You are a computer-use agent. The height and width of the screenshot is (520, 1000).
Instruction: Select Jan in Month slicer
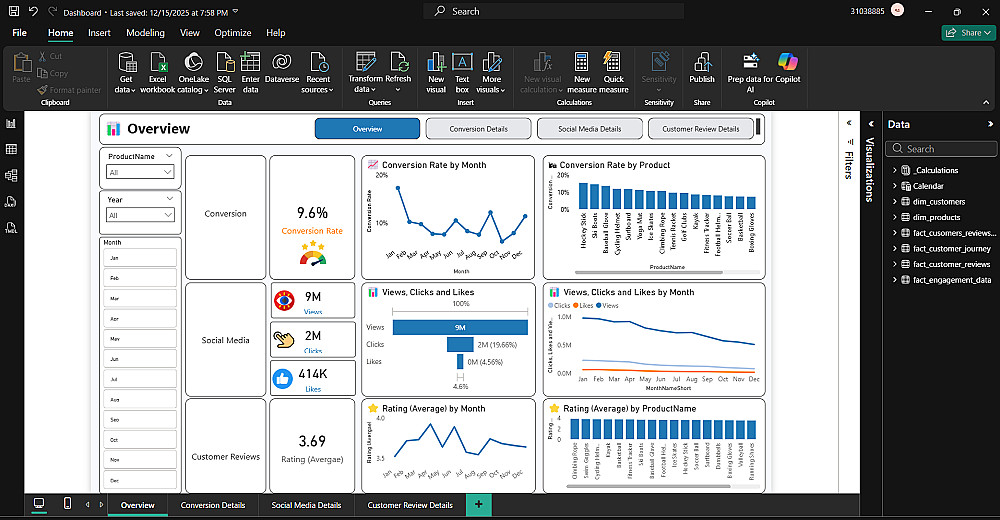click(x=140, y=258)
